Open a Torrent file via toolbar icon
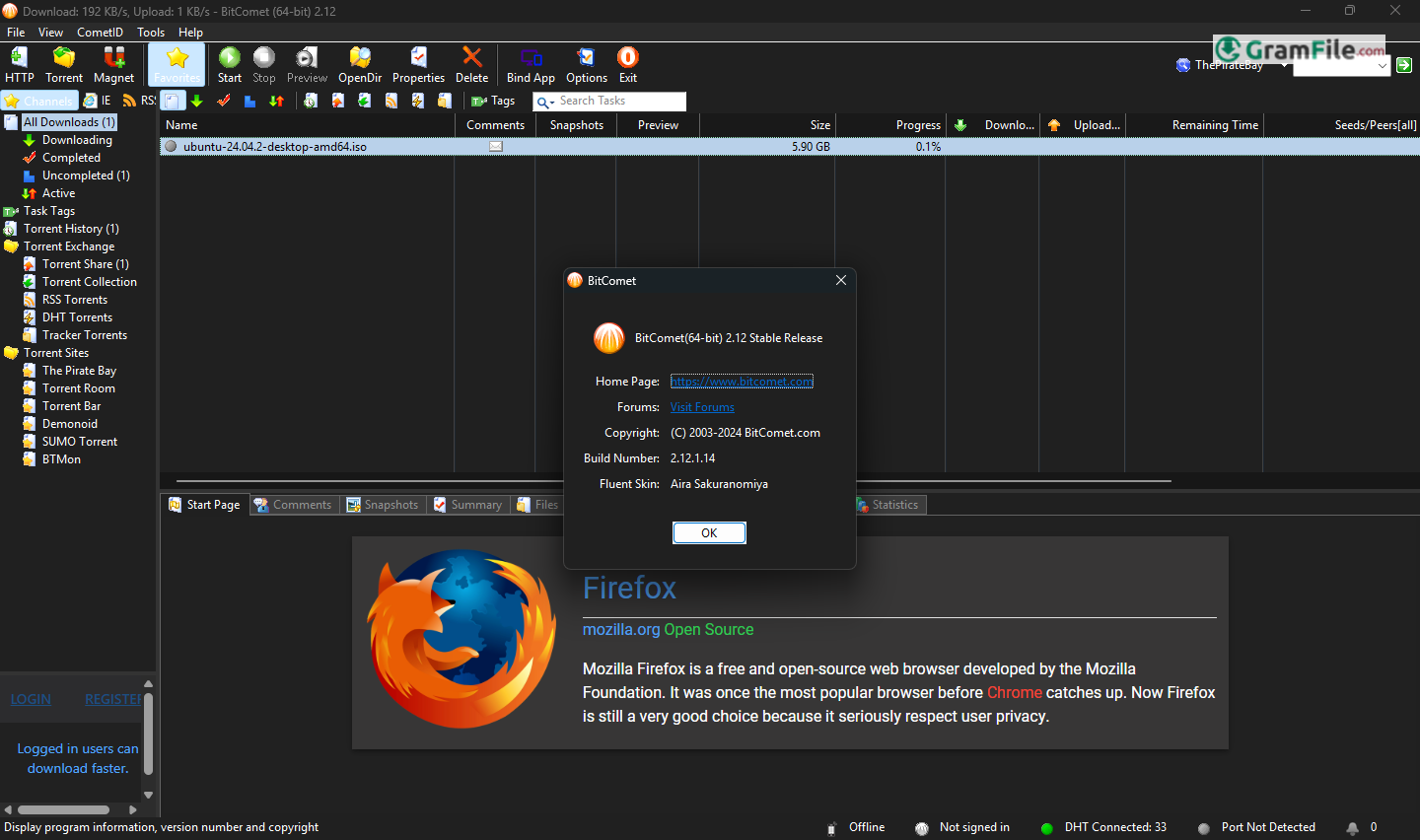 point(64,65)
